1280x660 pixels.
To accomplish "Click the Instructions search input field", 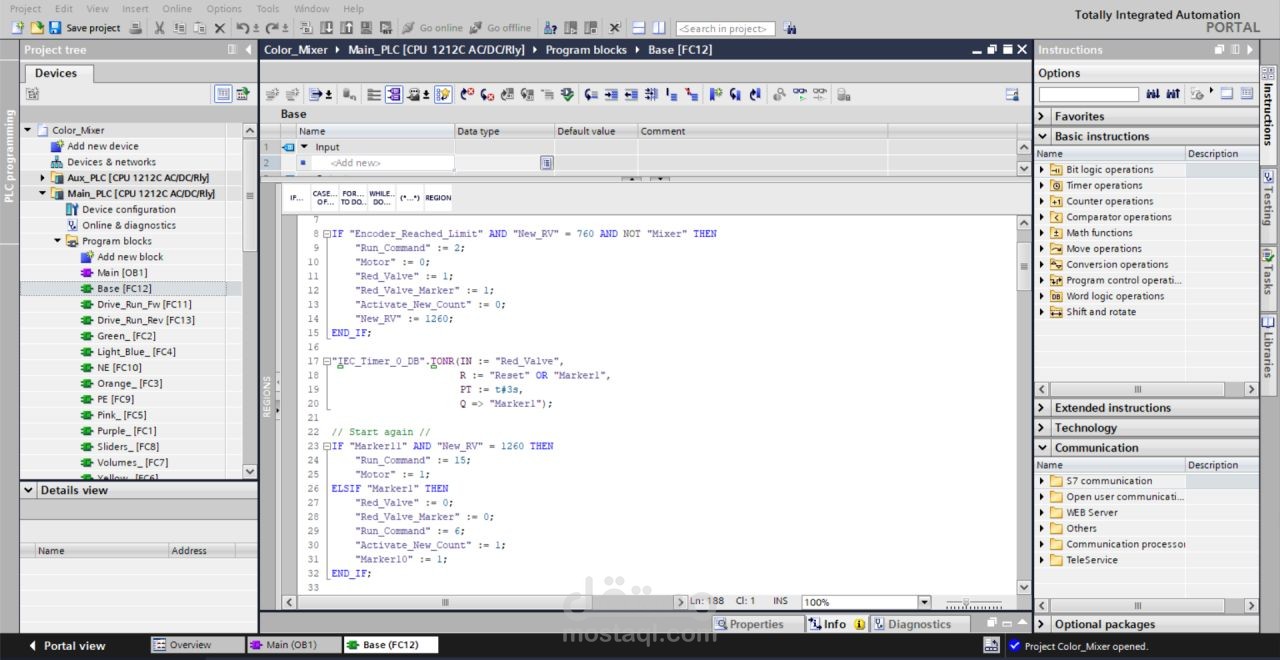I will tap(1088, 94).
